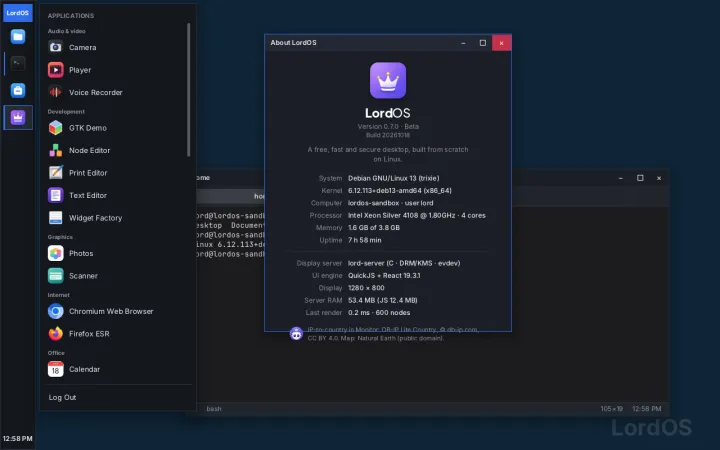Close the terminal window behind
Viewport: 720px width, 450px height.
click(x=659, y=178)
